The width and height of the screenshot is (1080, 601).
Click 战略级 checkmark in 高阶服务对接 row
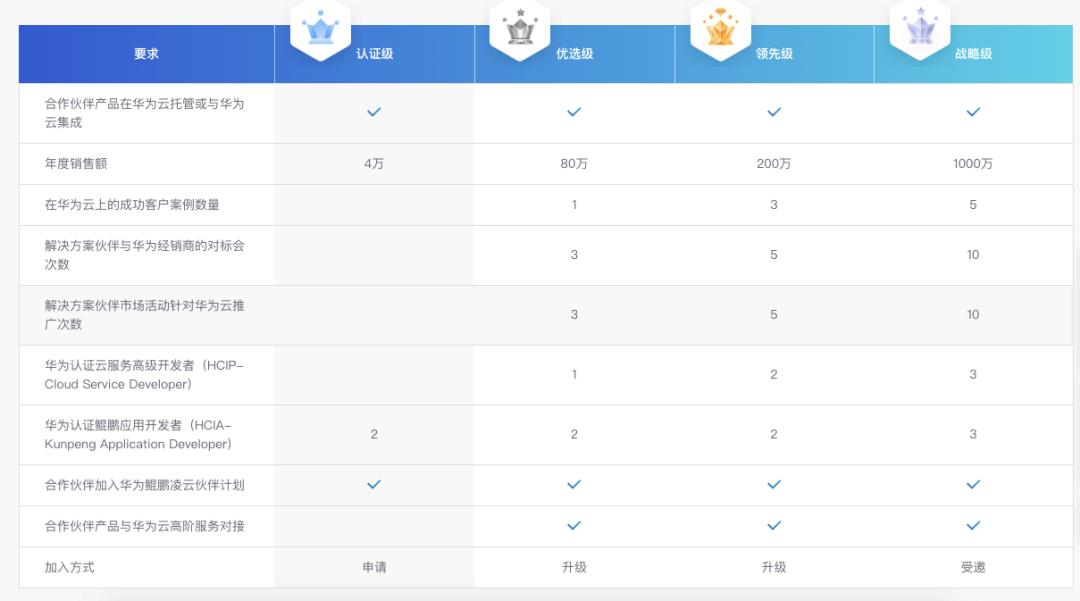973,526
